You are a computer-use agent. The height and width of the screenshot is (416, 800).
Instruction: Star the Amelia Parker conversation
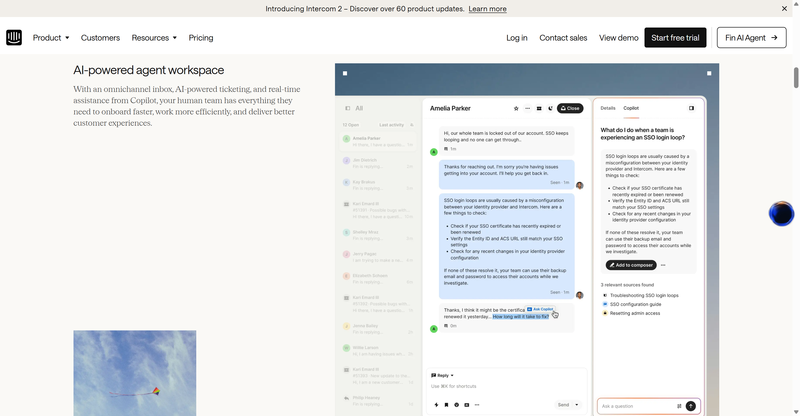[516, 108]
